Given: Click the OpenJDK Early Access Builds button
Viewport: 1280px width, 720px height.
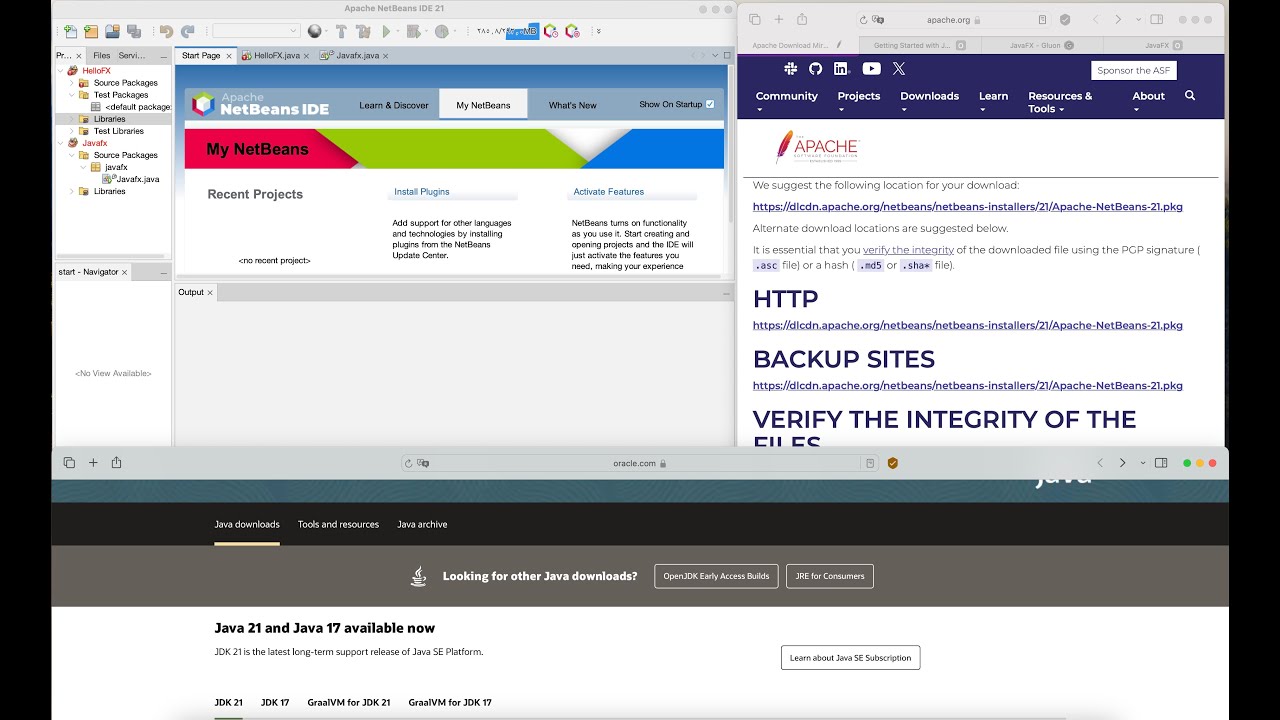Looking at the screenshot, I should (x=716, y=576).
